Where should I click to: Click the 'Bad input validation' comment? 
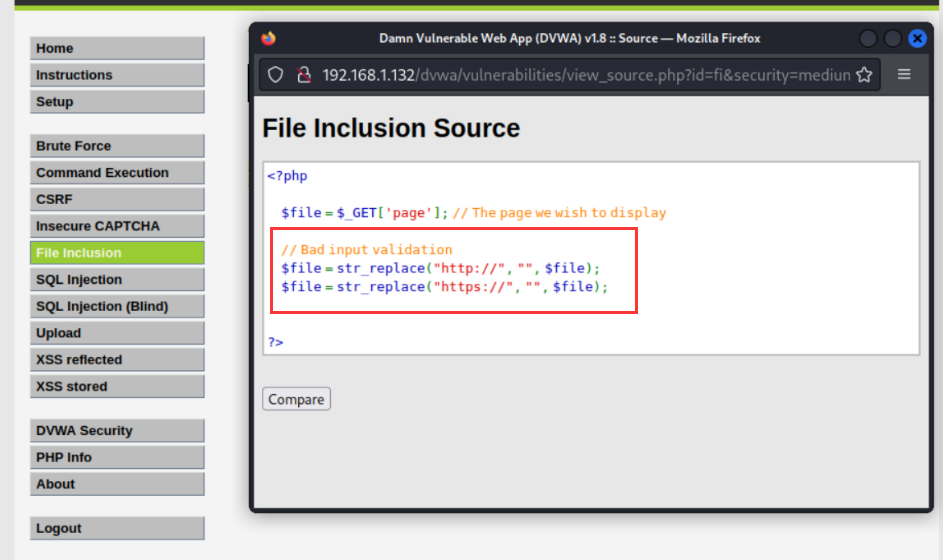[x=366, y=250]
